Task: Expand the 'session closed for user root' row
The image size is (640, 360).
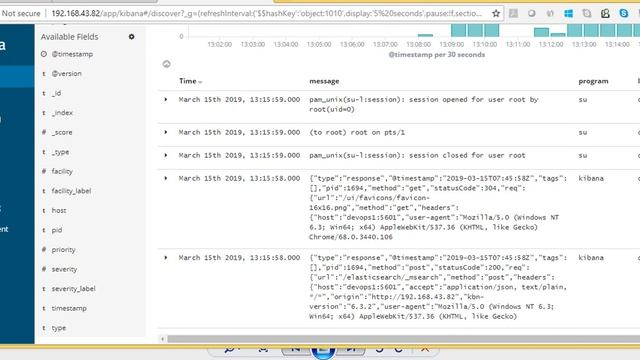Action: 166,155
